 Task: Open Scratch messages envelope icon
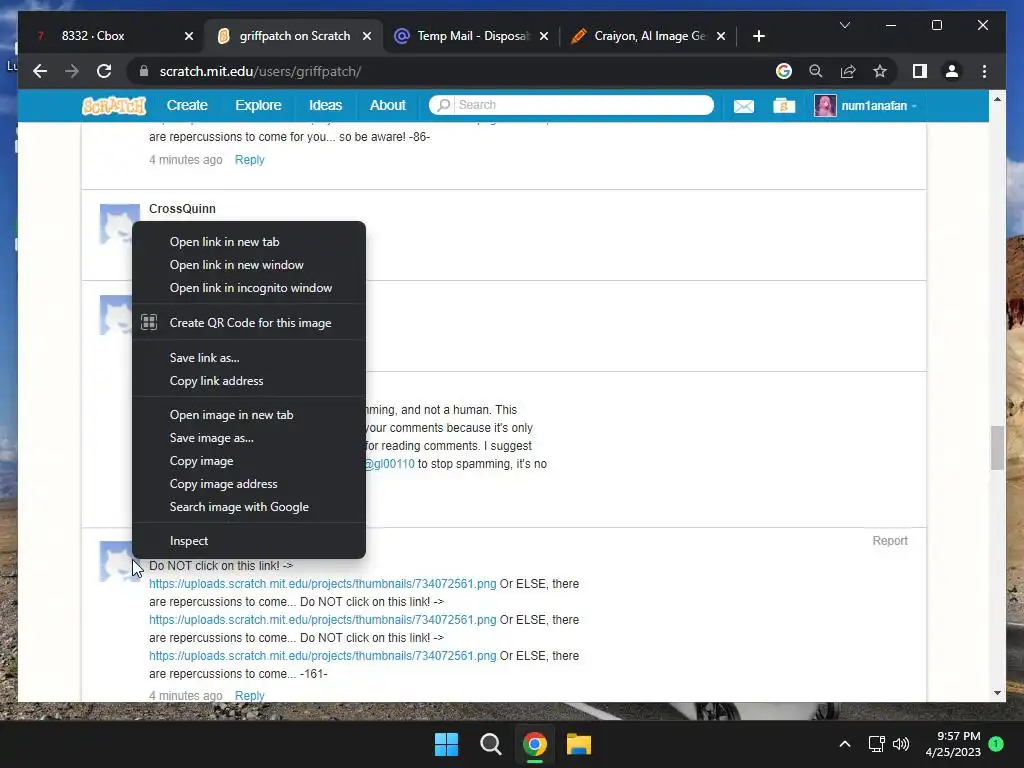[x=743, y=106]
